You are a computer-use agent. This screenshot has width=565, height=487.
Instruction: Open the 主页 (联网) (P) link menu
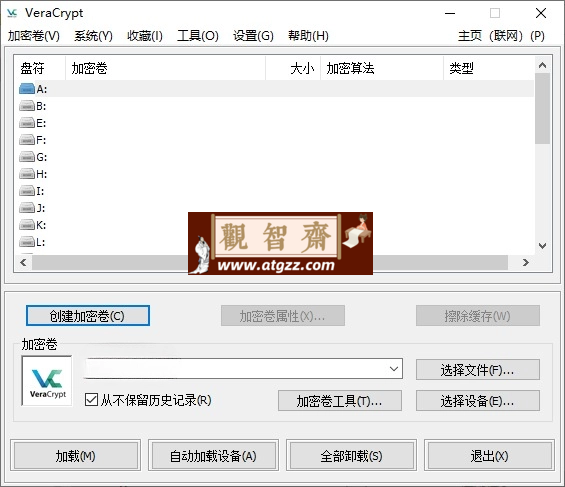click(501, 36)
